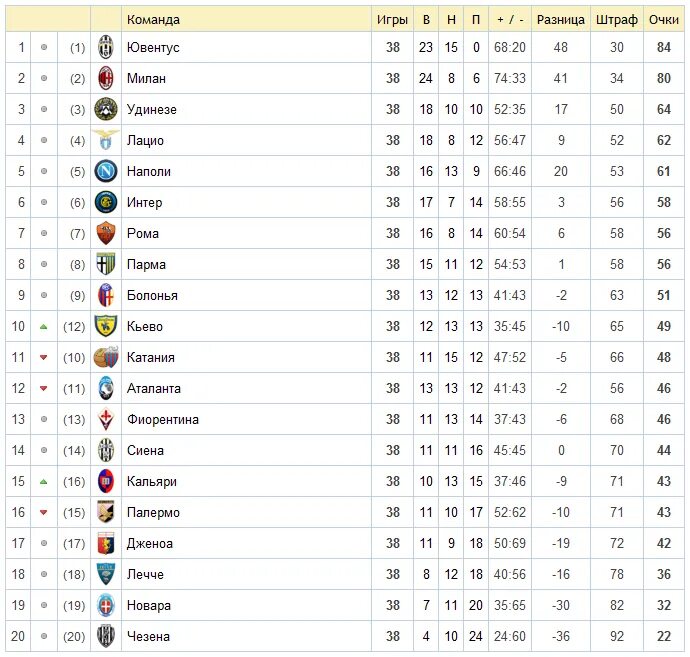Sort by the Разница column header
Screen dimensions: 690x657
[x=560, y=19]
